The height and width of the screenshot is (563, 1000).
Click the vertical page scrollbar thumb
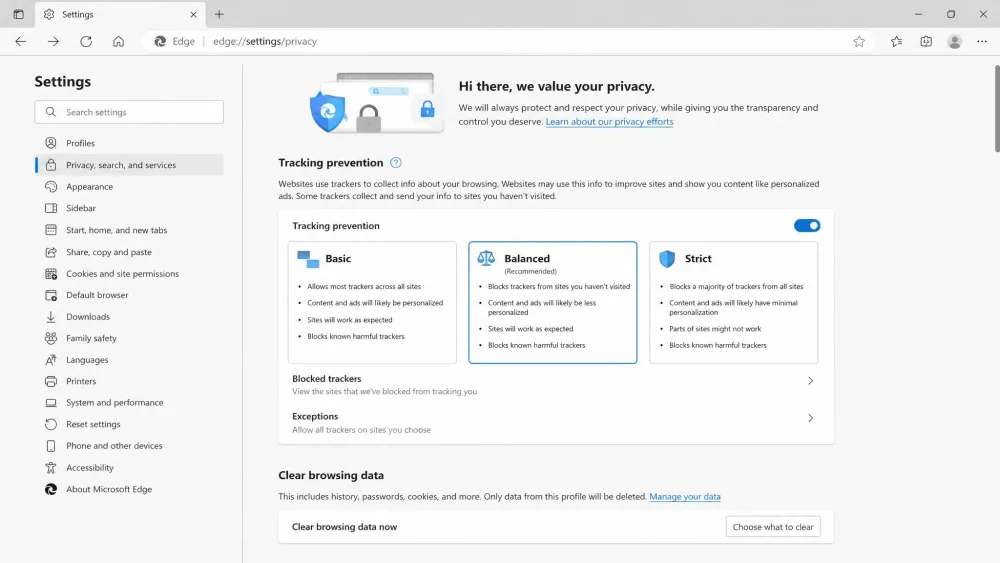(996, 108)
